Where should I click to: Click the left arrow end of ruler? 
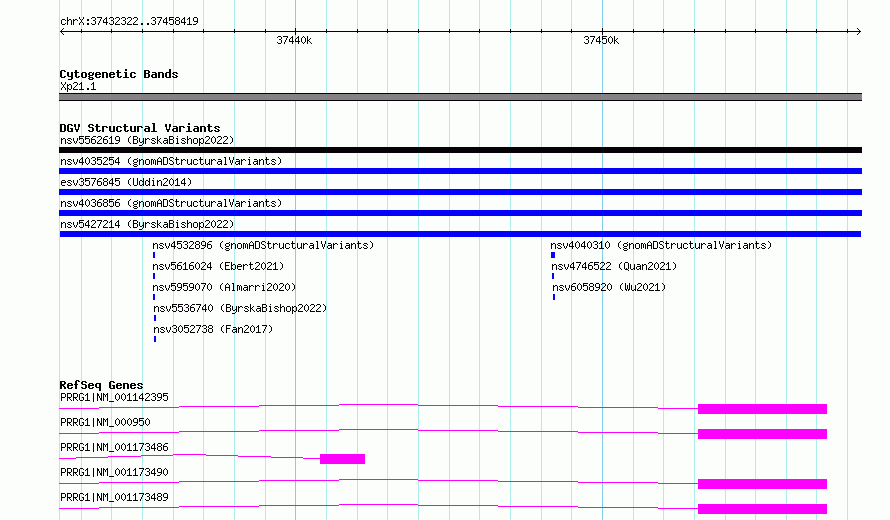(x=62, y=31)
